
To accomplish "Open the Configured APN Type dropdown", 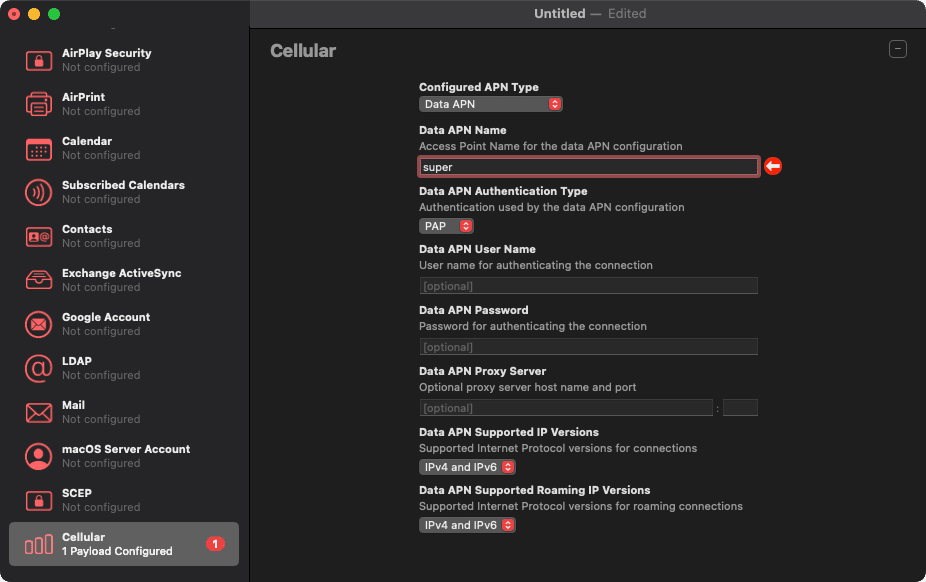I will [490, 103].
